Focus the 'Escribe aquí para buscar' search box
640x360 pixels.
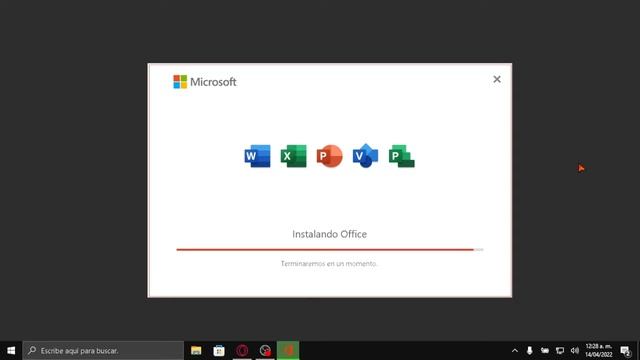[x=103, y=351]
